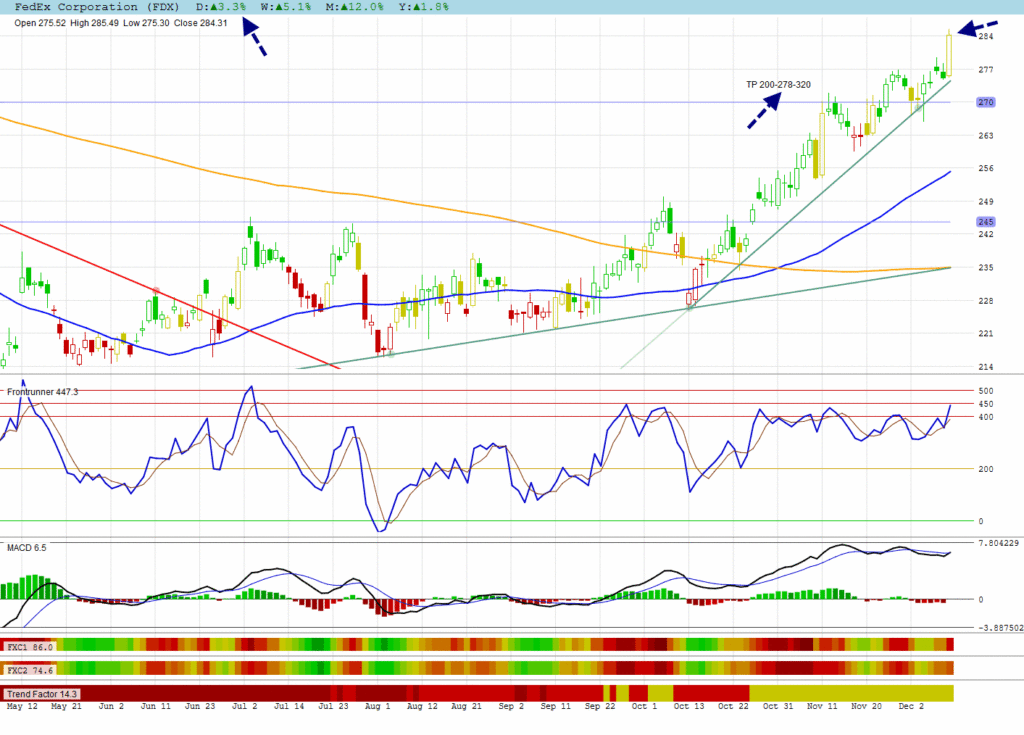Click the FXC2 74.6 label box

29,669
